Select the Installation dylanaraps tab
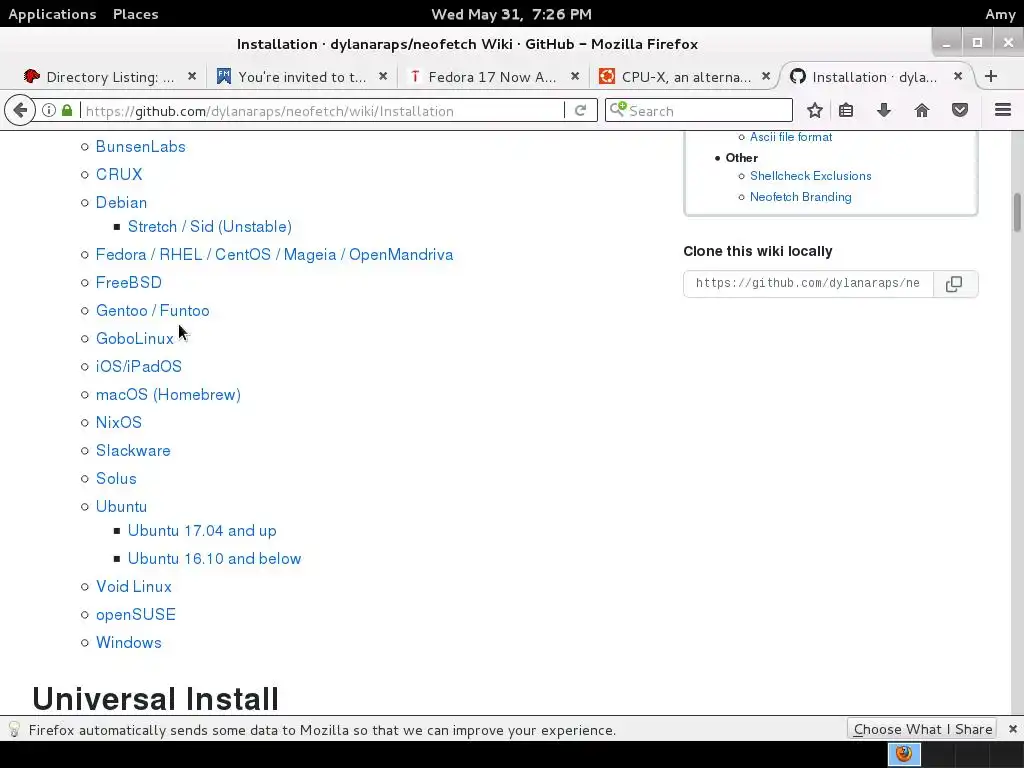 coord(875,77)
